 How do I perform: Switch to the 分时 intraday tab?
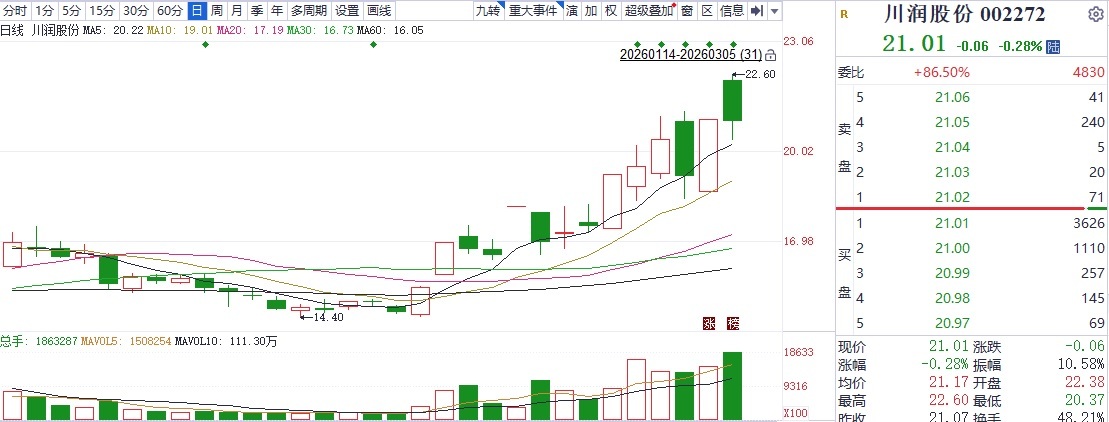(x=15, y=11)
